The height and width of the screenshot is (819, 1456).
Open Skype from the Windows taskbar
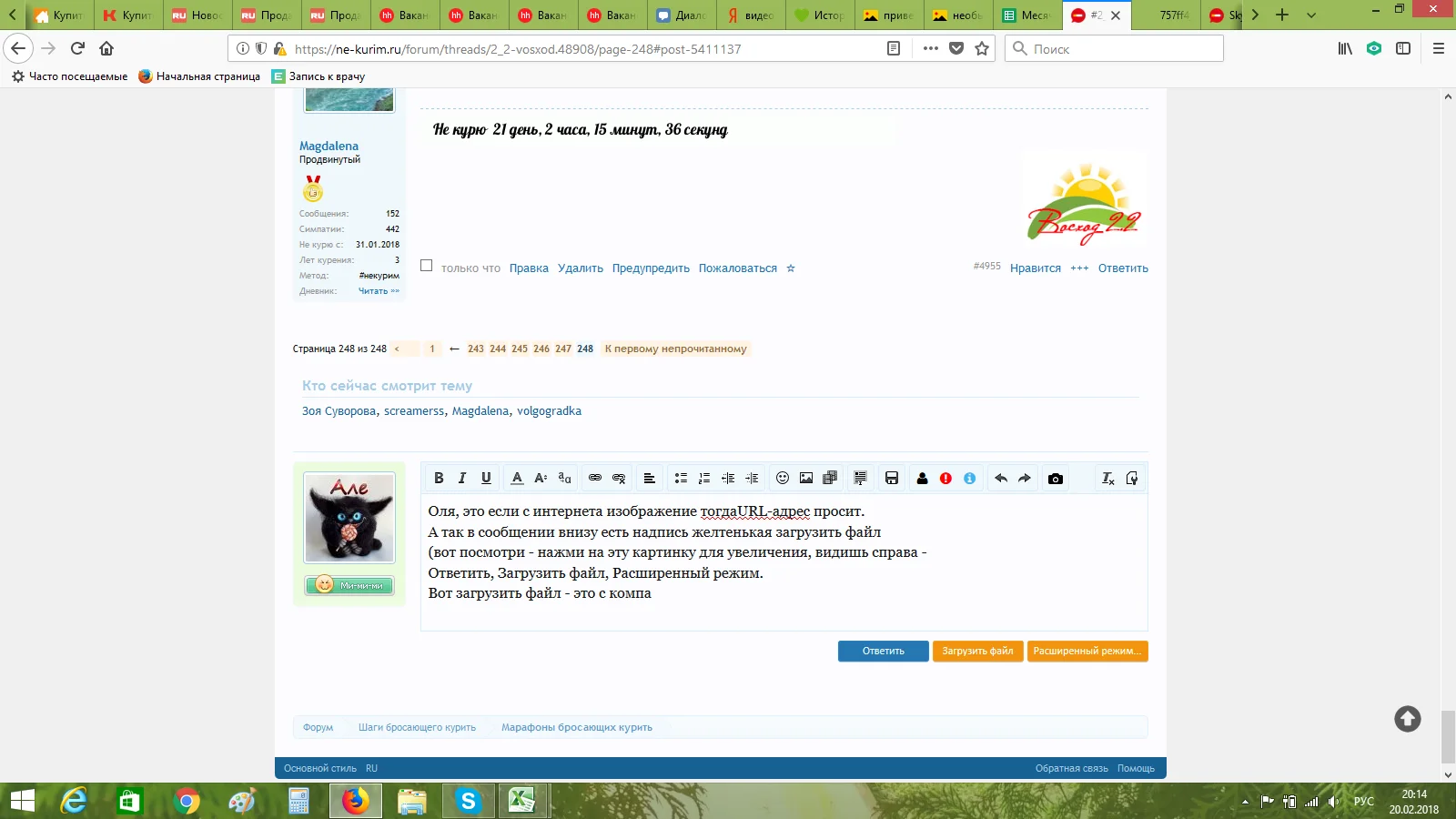[468, 801]
